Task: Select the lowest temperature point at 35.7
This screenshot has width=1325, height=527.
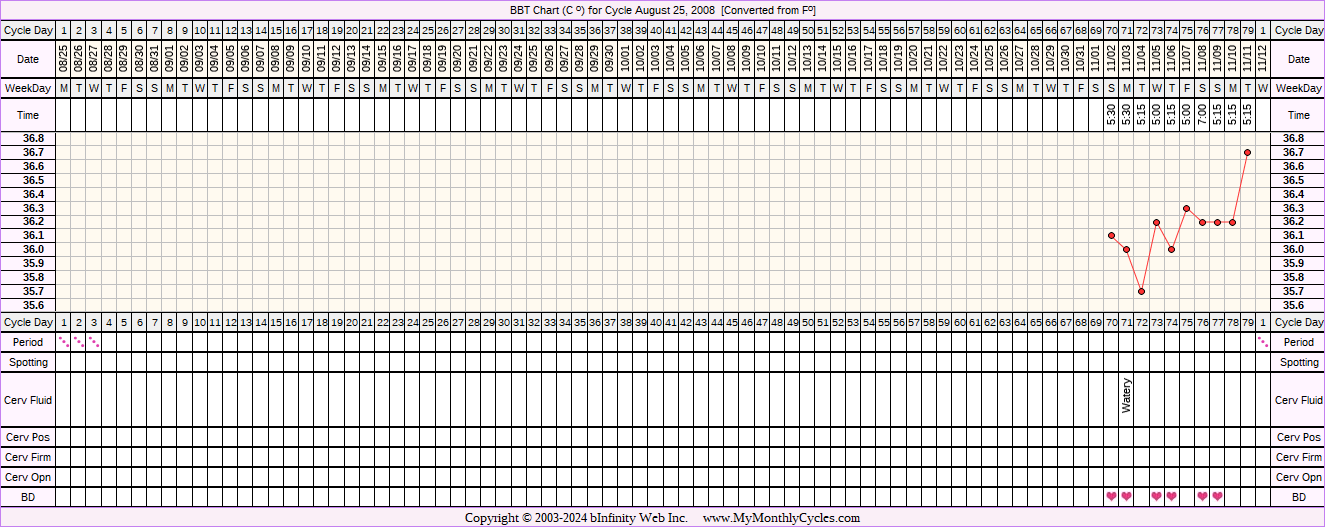Action: 1141,291
